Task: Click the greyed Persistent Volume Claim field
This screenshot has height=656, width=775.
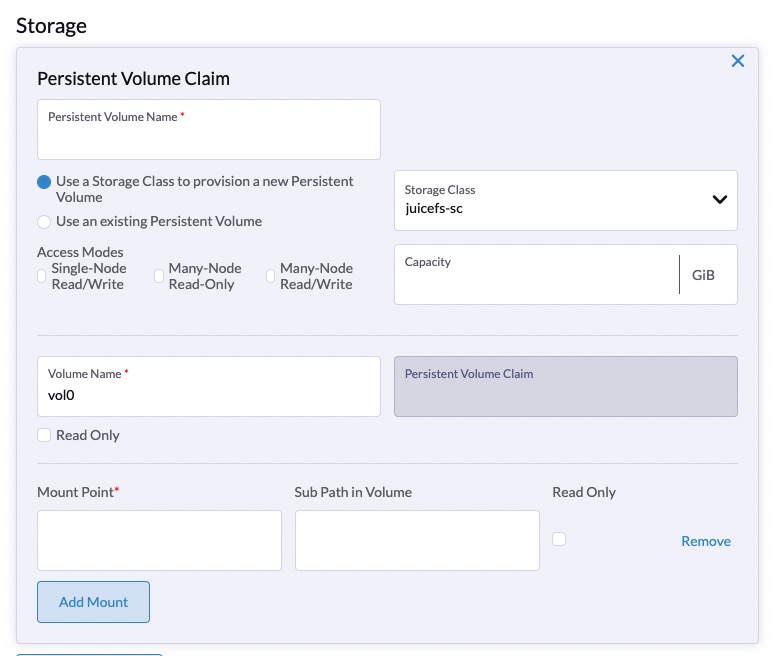Action: 565,387
